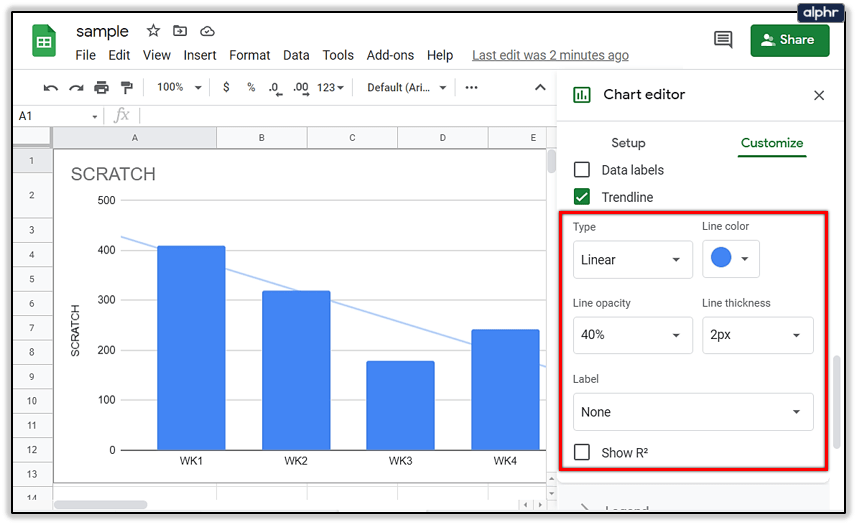Open the Google Sheets home icon
The width and height of the screenshot is (857, 525).
[x=44, y=41]
